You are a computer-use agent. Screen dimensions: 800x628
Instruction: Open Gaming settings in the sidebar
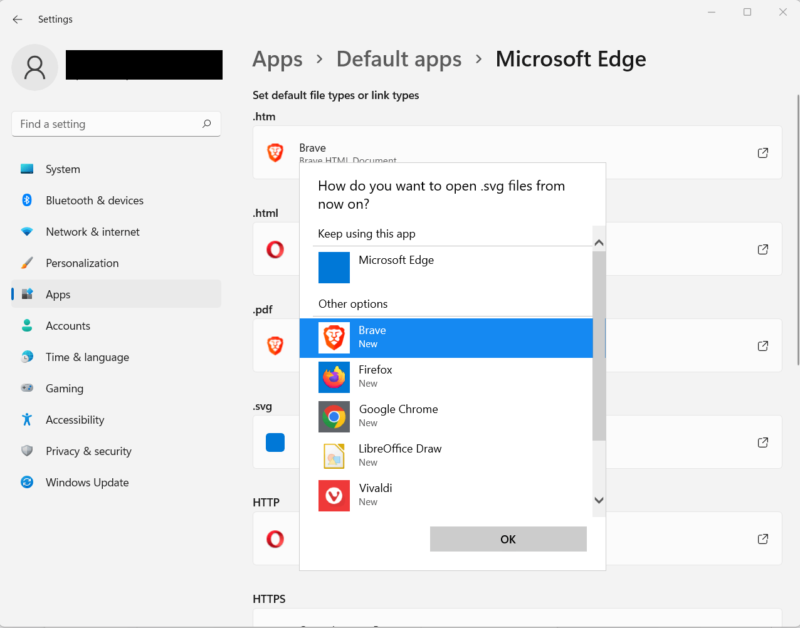66,388
